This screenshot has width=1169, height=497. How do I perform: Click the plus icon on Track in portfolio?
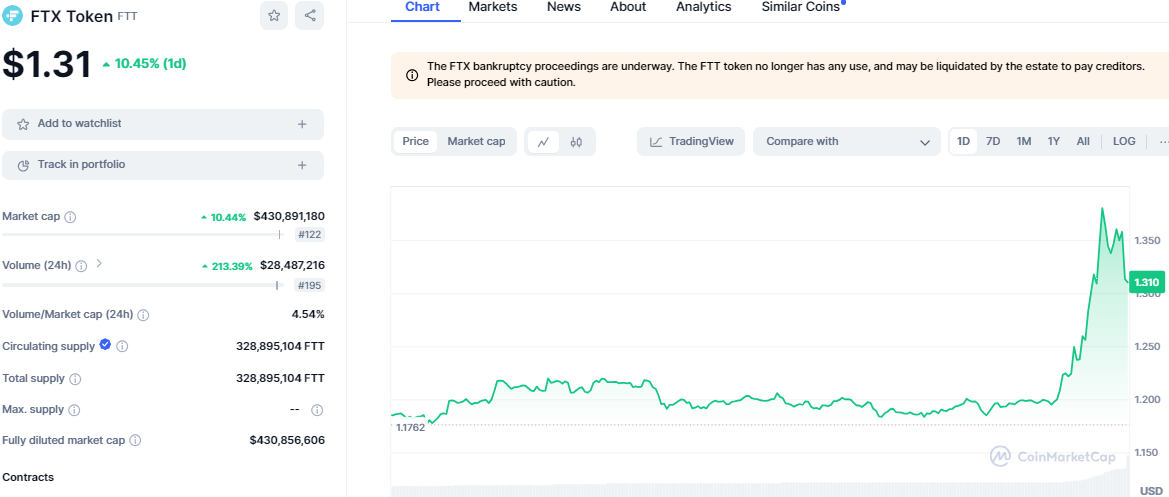[302, 165]
